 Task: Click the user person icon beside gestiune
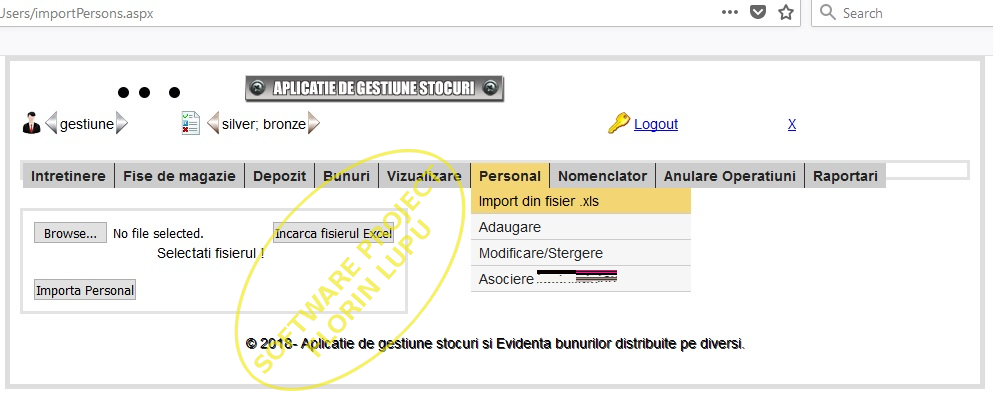[x=31, y=123]
